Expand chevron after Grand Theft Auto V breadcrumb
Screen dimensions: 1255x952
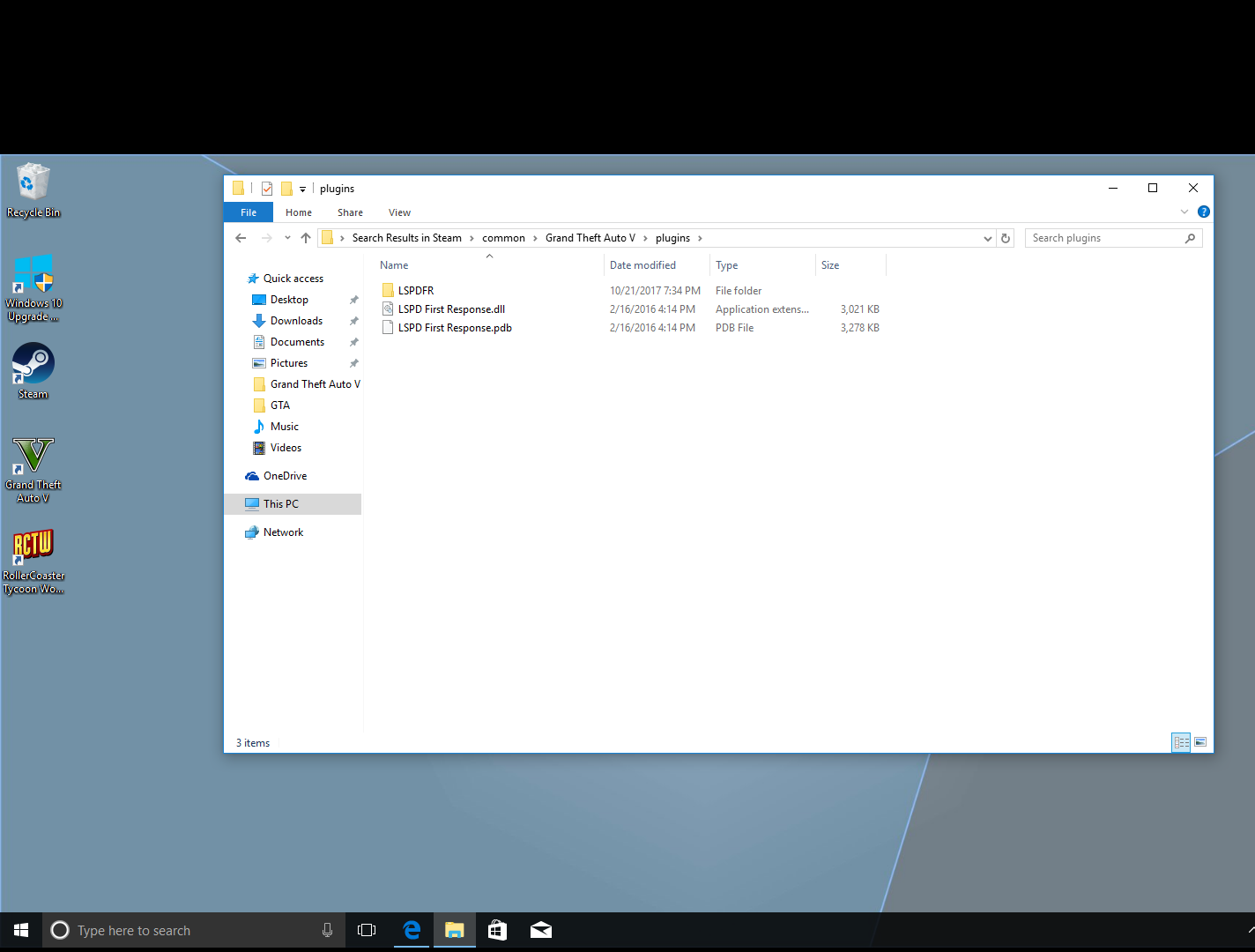point(645,238)
